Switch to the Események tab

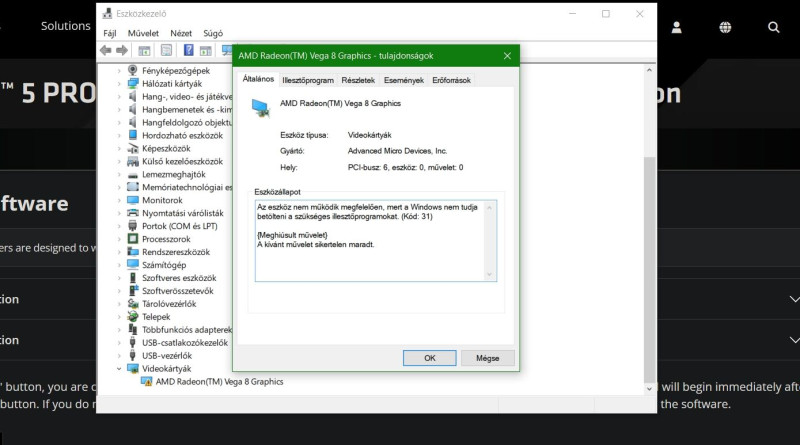pos(404,80)
